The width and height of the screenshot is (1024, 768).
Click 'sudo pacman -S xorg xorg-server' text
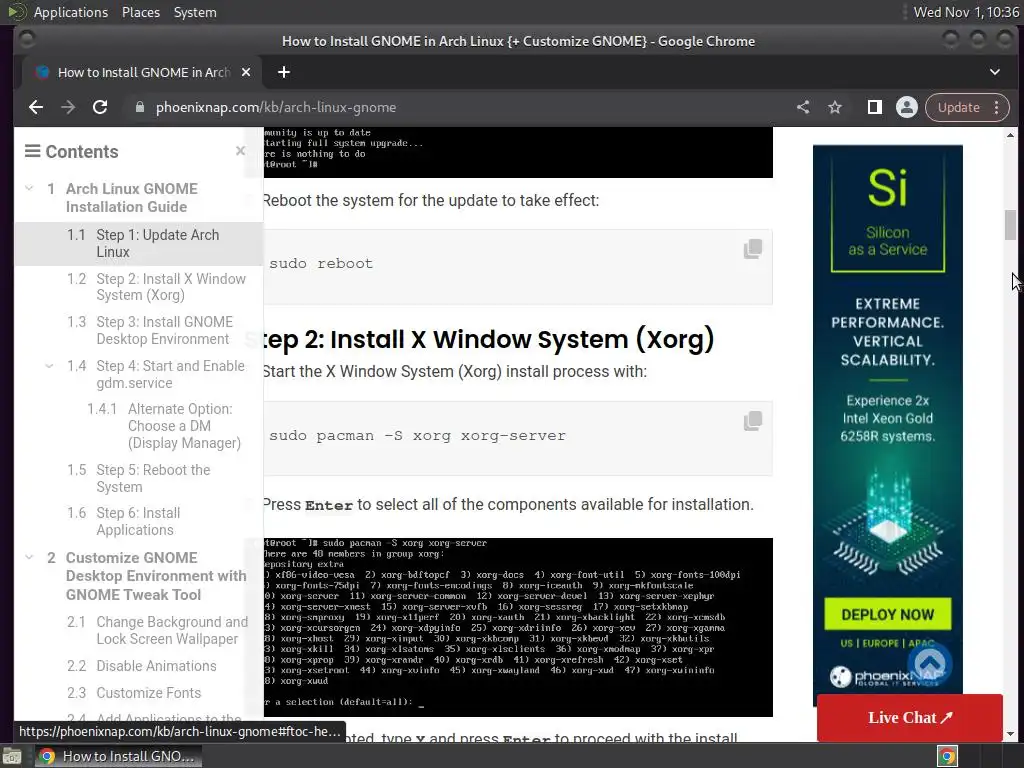click(x=417, y=436)
